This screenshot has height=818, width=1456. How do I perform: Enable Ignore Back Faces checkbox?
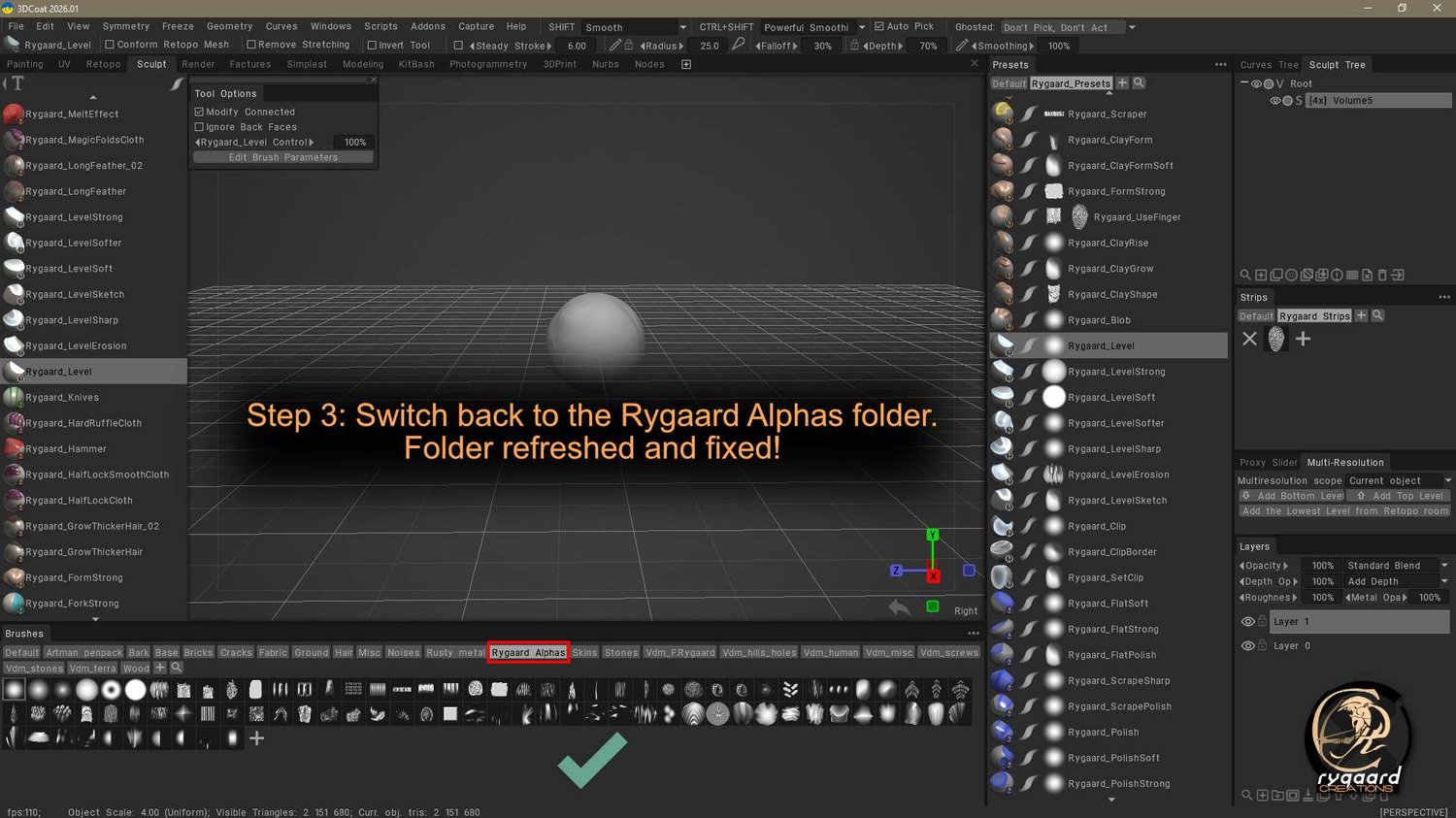pos(199,127)
